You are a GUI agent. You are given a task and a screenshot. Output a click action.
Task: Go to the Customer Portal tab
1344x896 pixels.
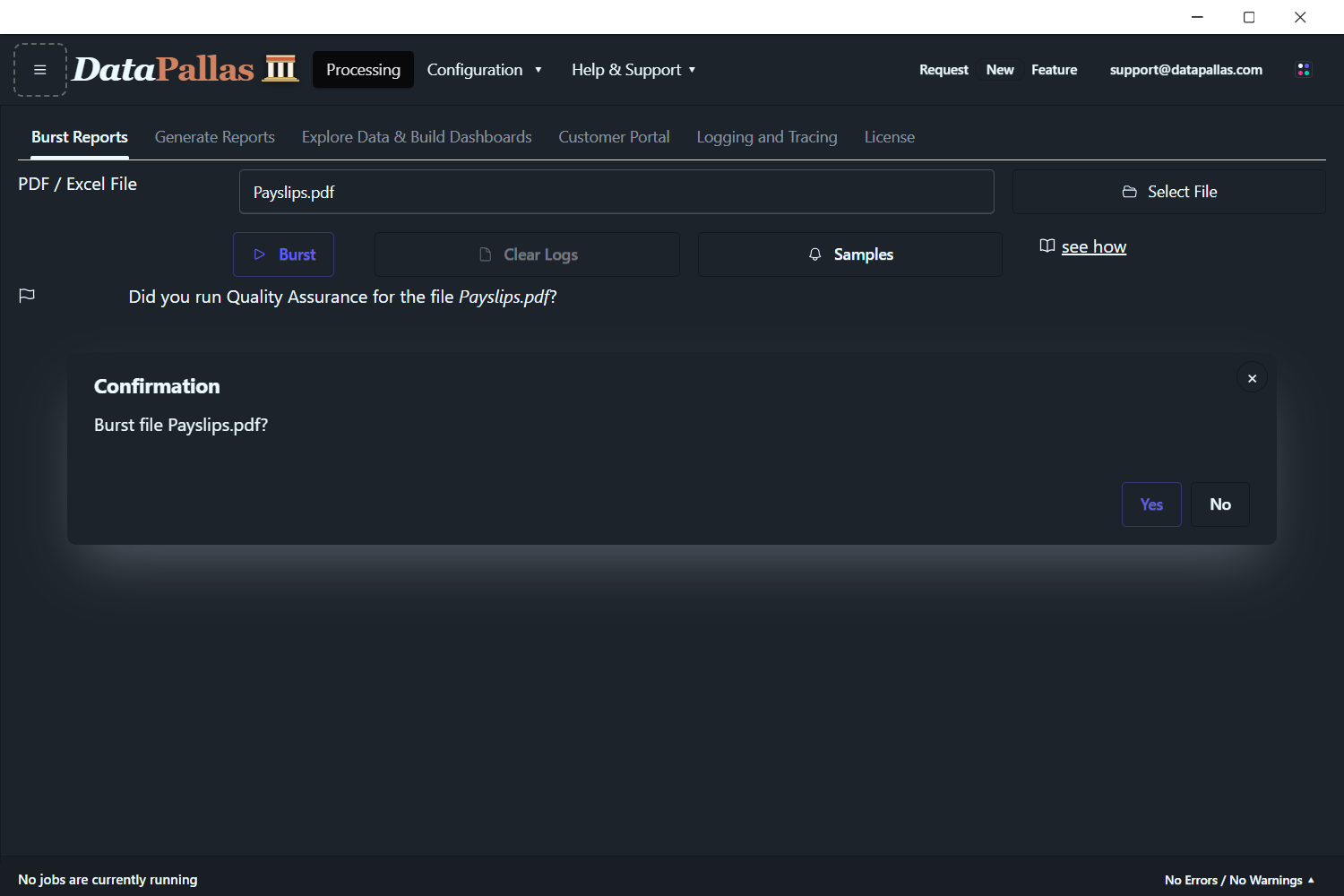tap(615, 137)
